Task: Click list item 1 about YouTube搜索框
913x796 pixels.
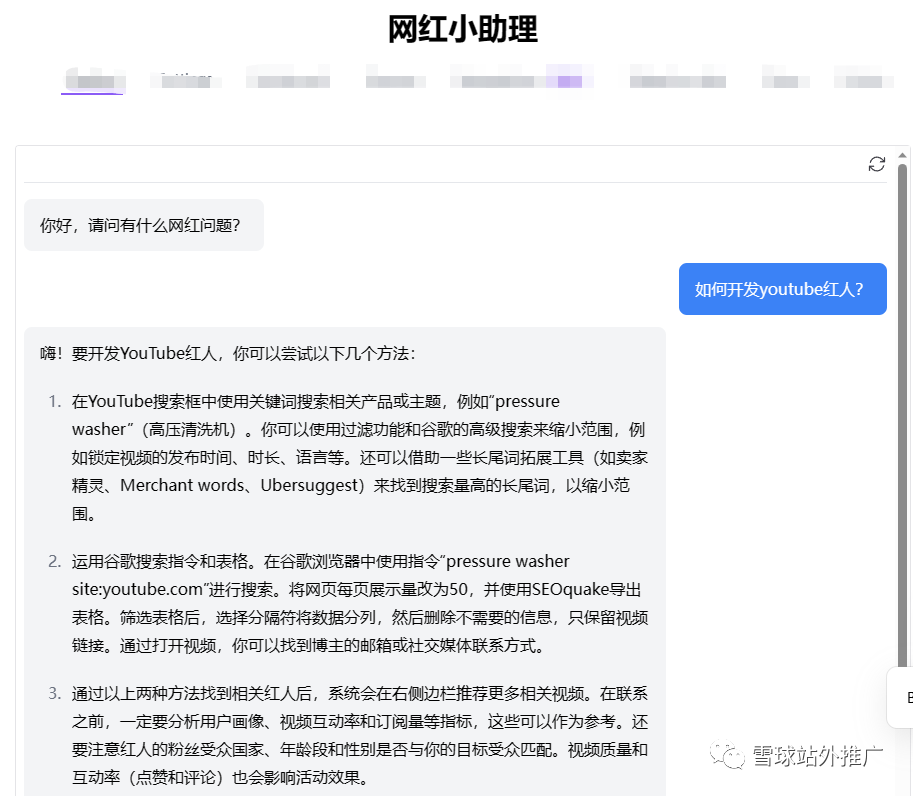Action: 359,457
